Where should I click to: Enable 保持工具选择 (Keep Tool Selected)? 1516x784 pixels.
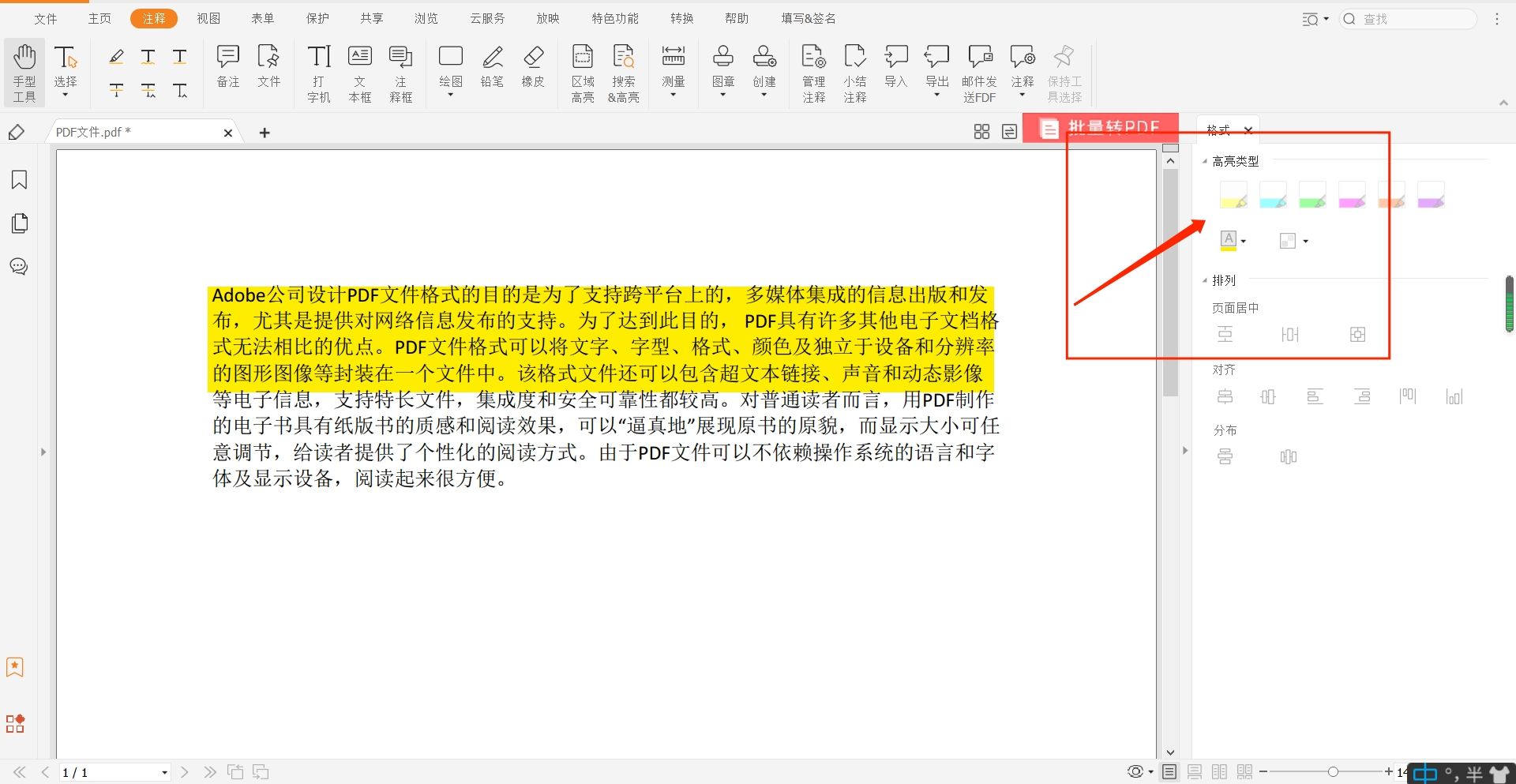(1064, 71)
